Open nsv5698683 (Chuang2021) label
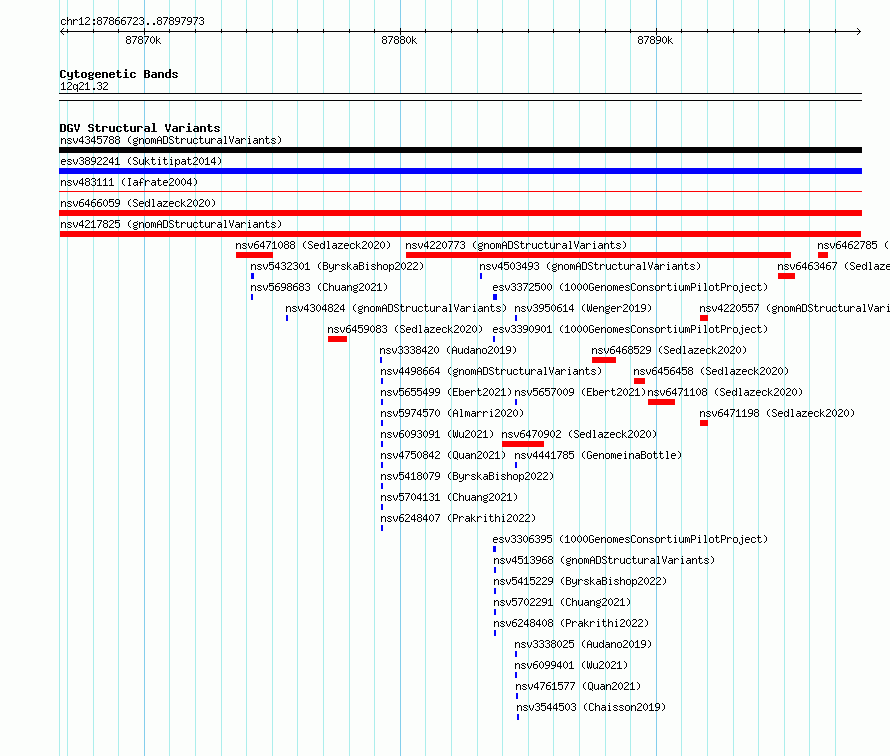The width and height of the screenshot is (890, 756). tap(319, 287)
